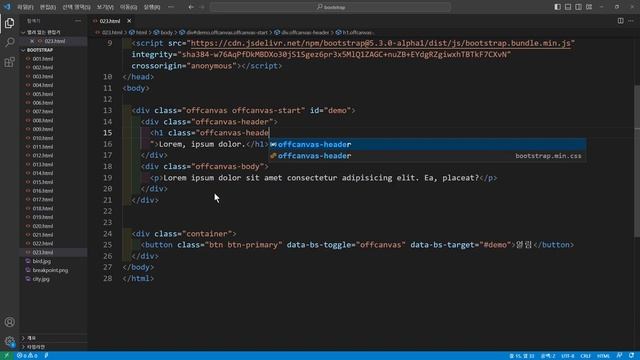The image size is (640, 360).
Task: Open bird.jpg in the file tree
Action: [x=53, y=261]
